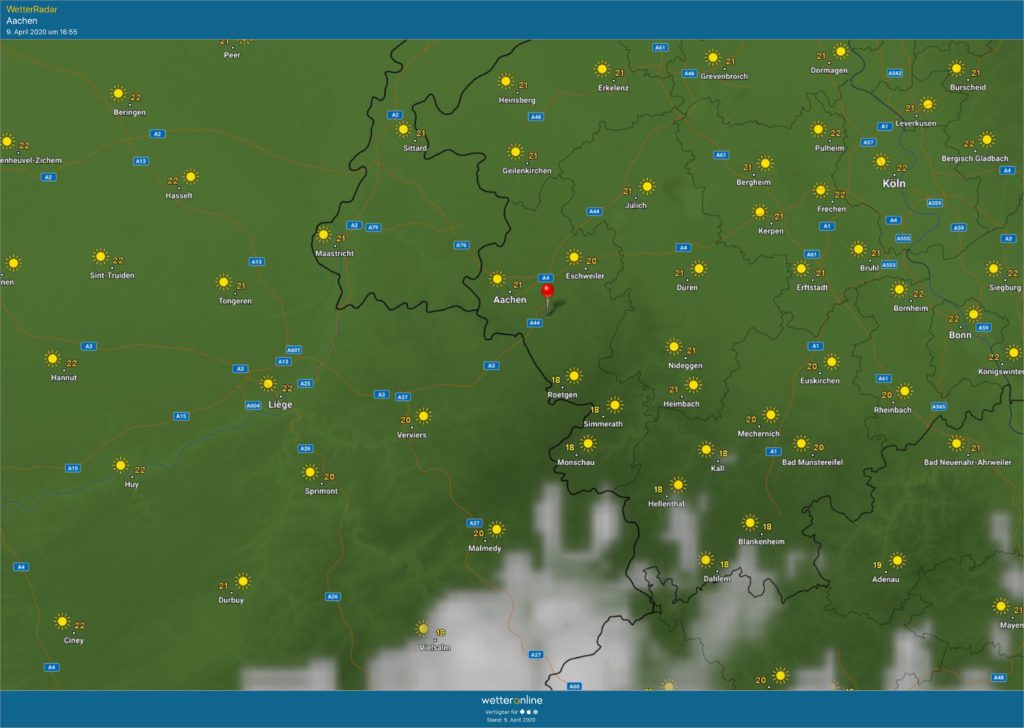Click the sun icon at Verviers
Screen dimensions: 1024x728
coord(424,416)
